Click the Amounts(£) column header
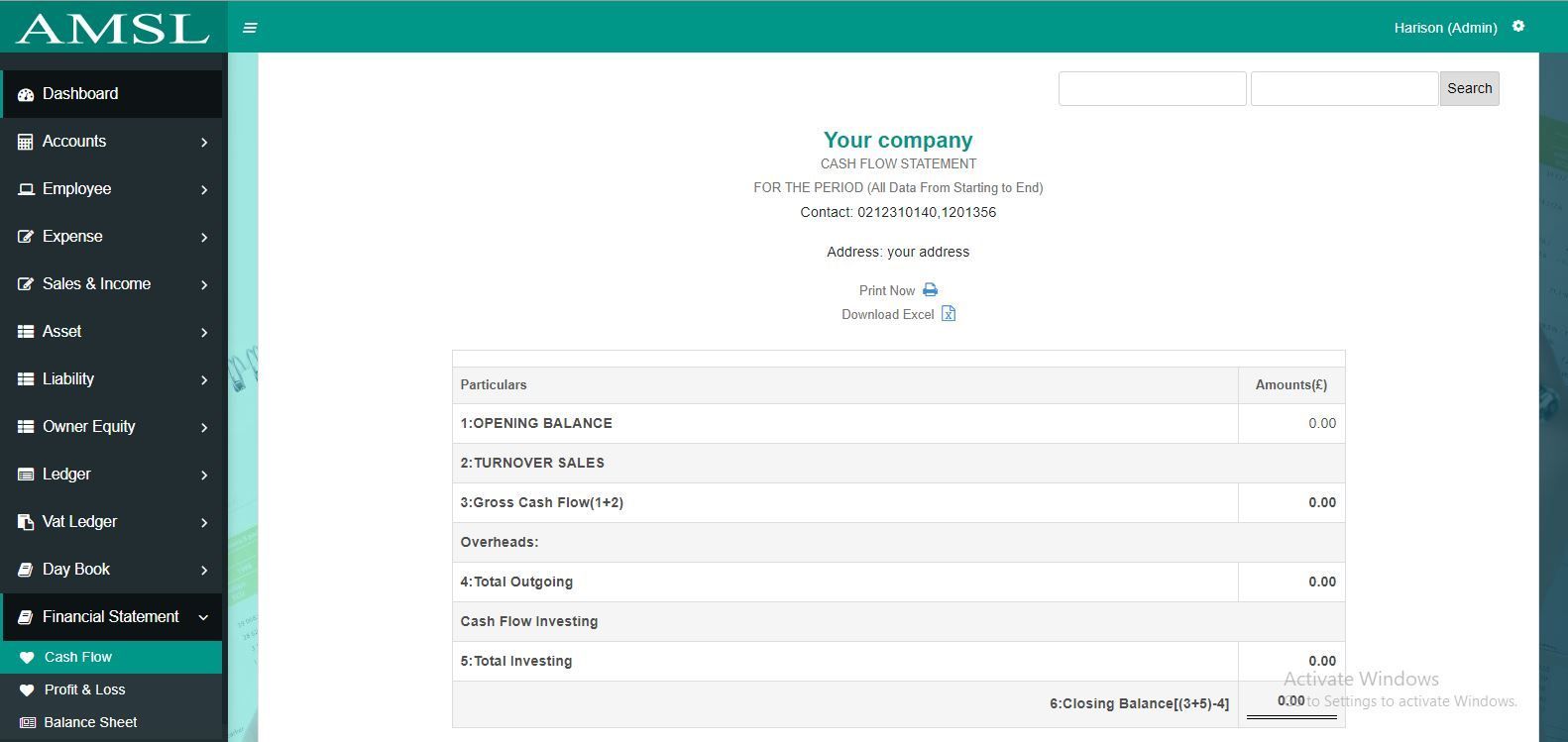 tap(1291, 384)
